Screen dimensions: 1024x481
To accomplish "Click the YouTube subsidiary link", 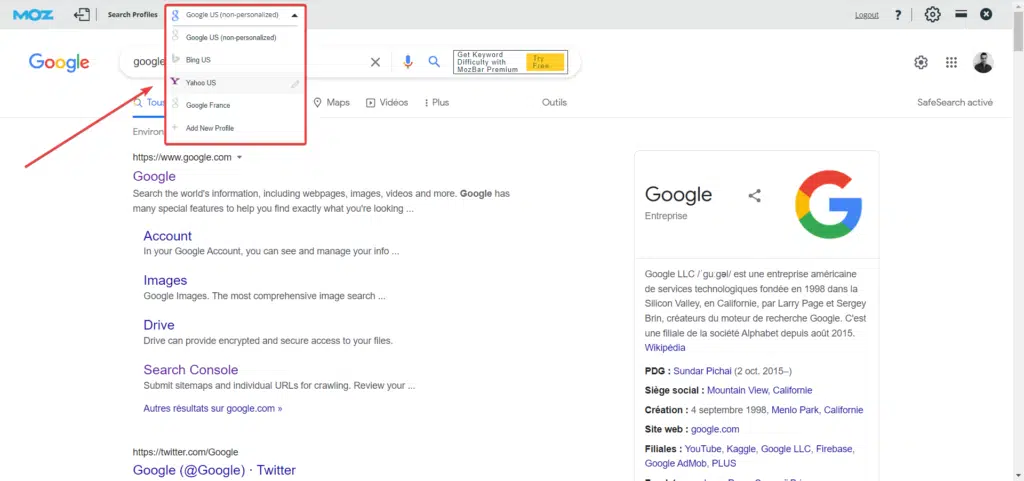I will click(x=702, y=449).
